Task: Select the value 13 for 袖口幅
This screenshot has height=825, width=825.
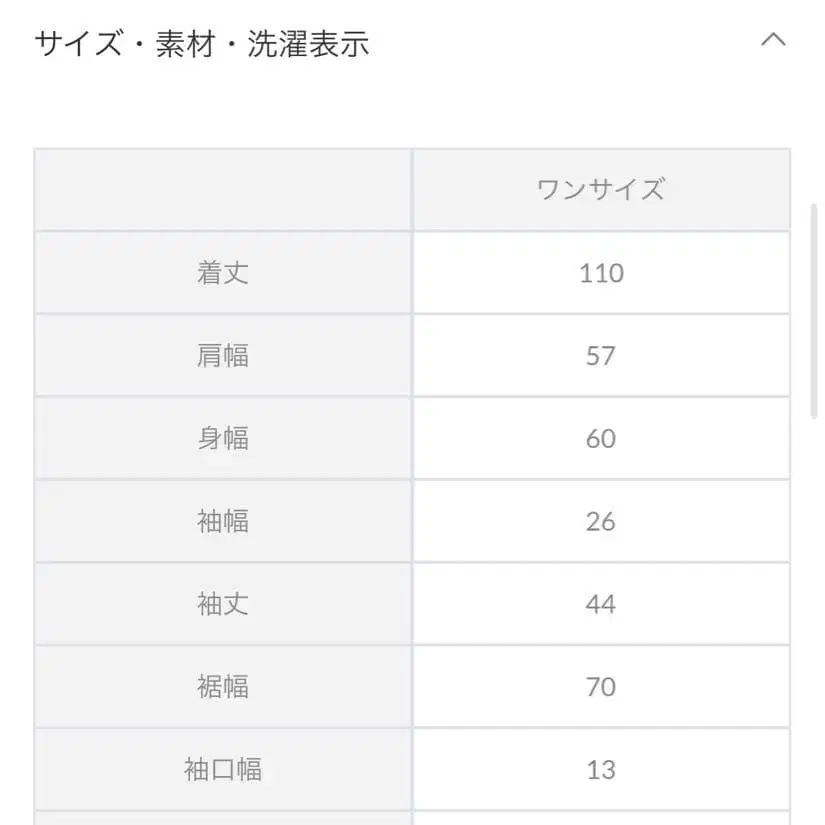Action: pyautogui.click(x=600, y=769)
